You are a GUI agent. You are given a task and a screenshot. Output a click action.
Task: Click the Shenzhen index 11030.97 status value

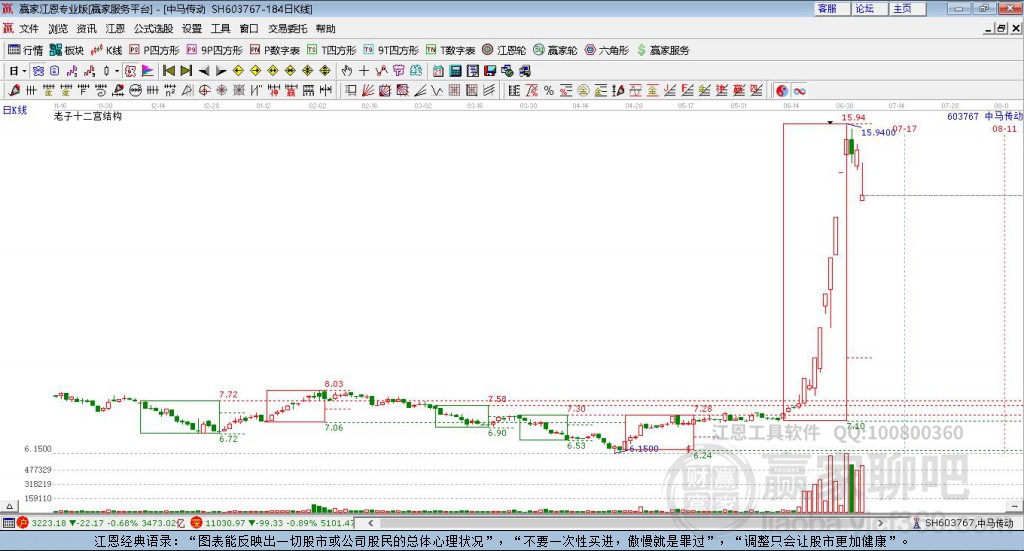click(x=227, y=523)
